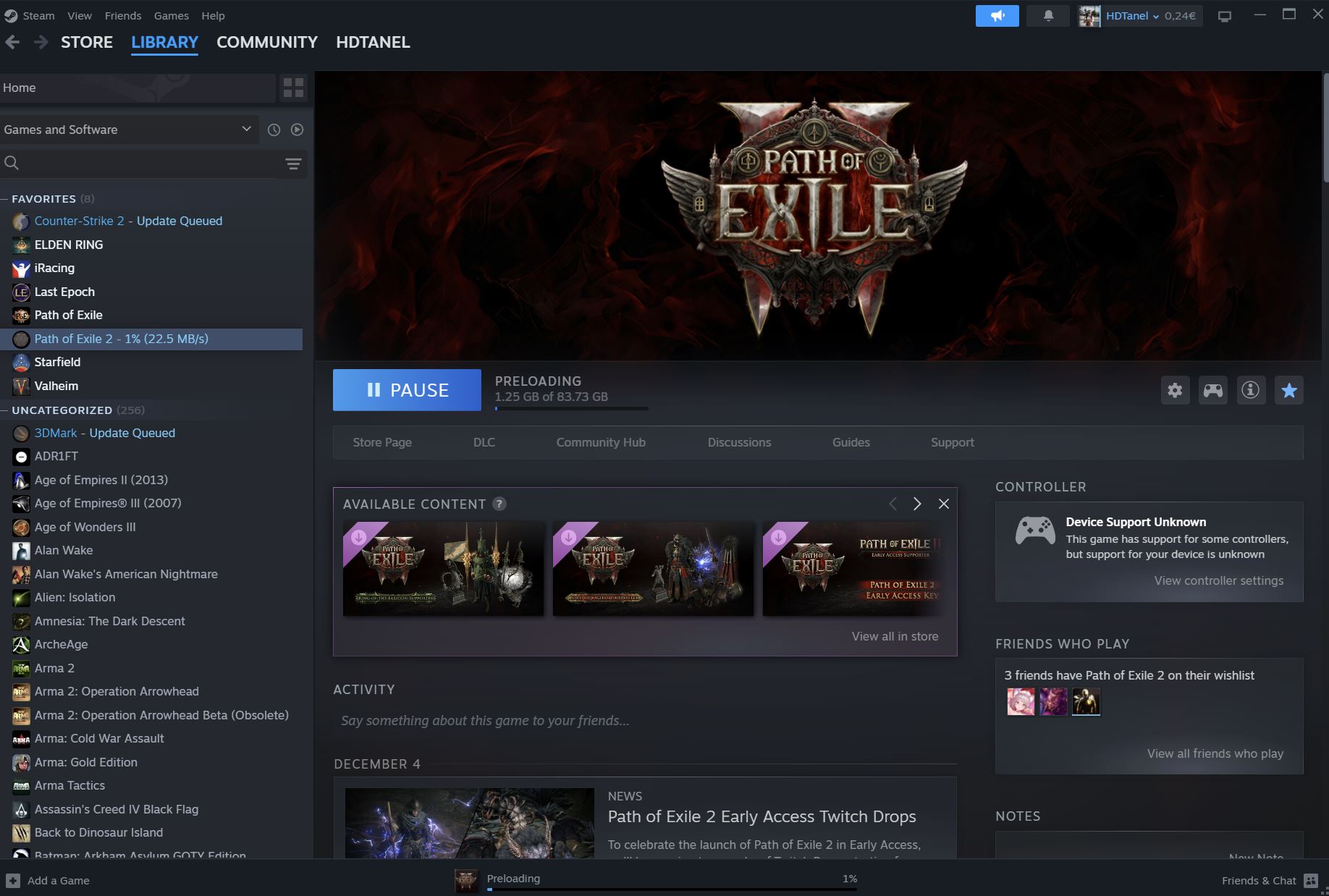Show game info icon
This screenshot has width=1329, height=896.
click(x=1251, y=391)
